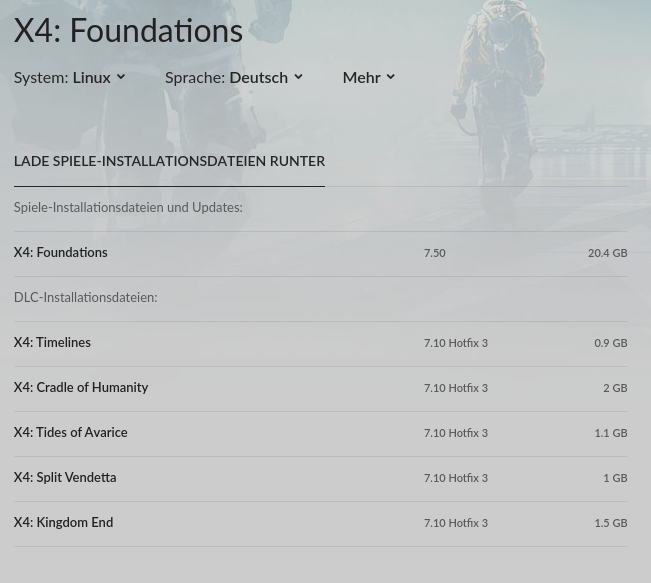Click the 0.9 GB size for Timelines
The image size is (651, 583).
coord(611,343)
